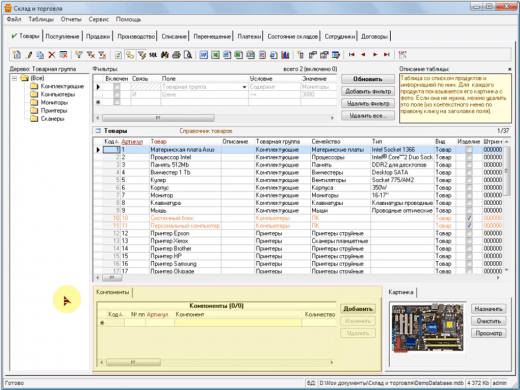Uncheck Изделие for Системный блок row
The width and height of the screenshot is (520, 390).
point(469,218)
